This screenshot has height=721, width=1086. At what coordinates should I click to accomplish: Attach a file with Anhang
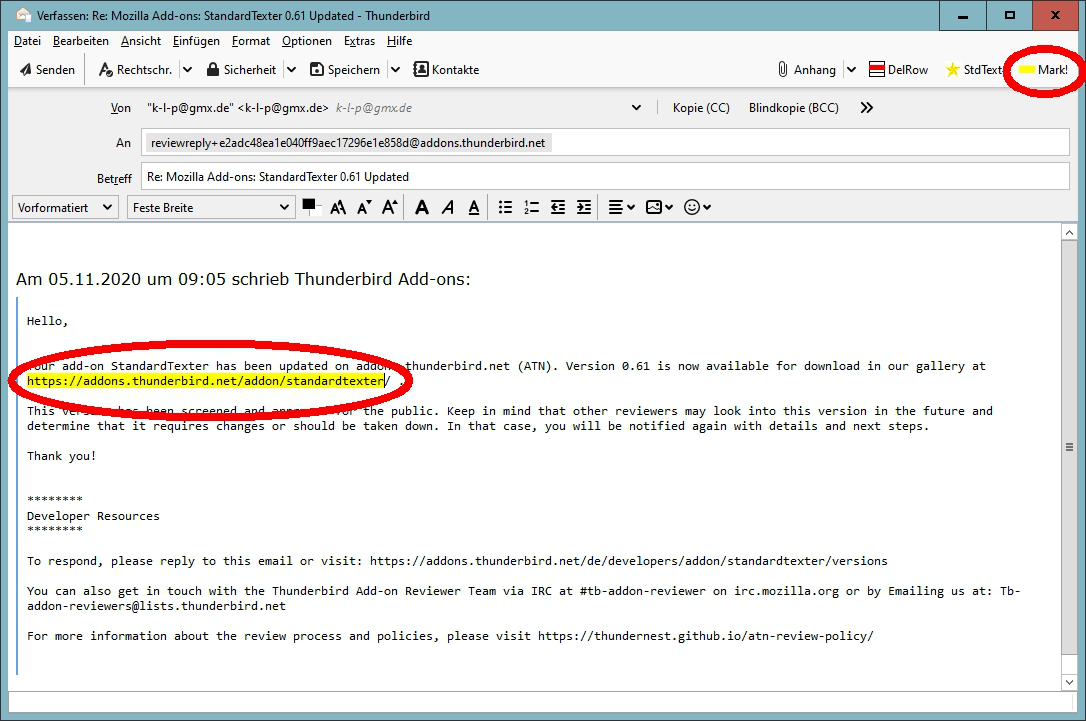(806, 69)
